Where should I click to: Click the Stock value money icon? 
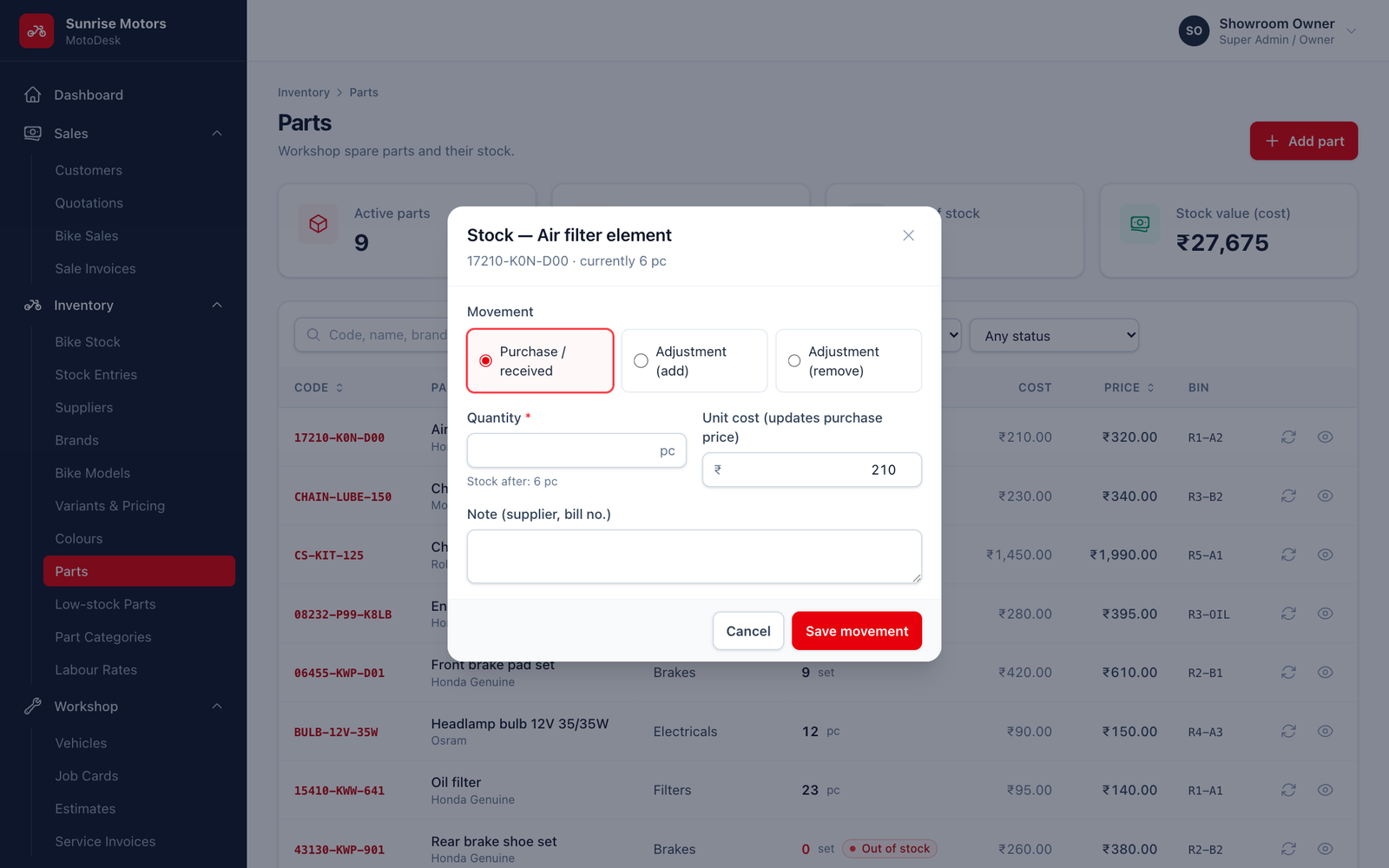pos(1140,224)
